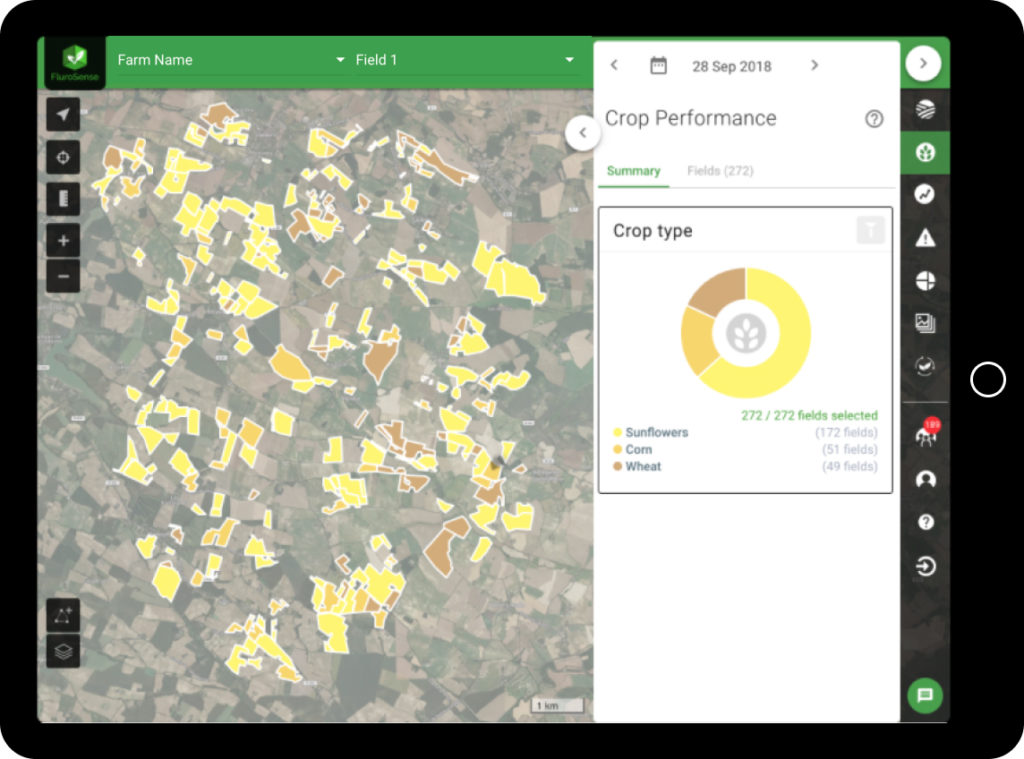Click the (51 fields) count
The width and height of the screenshot is (1024, 759).
click(850, 449)
